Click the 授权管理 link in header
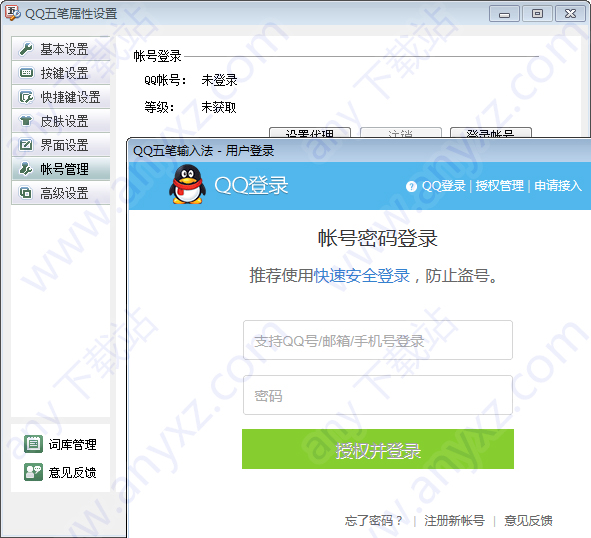Image resolution: width=591 pixels, height=538 pixels. coord(499,185)
